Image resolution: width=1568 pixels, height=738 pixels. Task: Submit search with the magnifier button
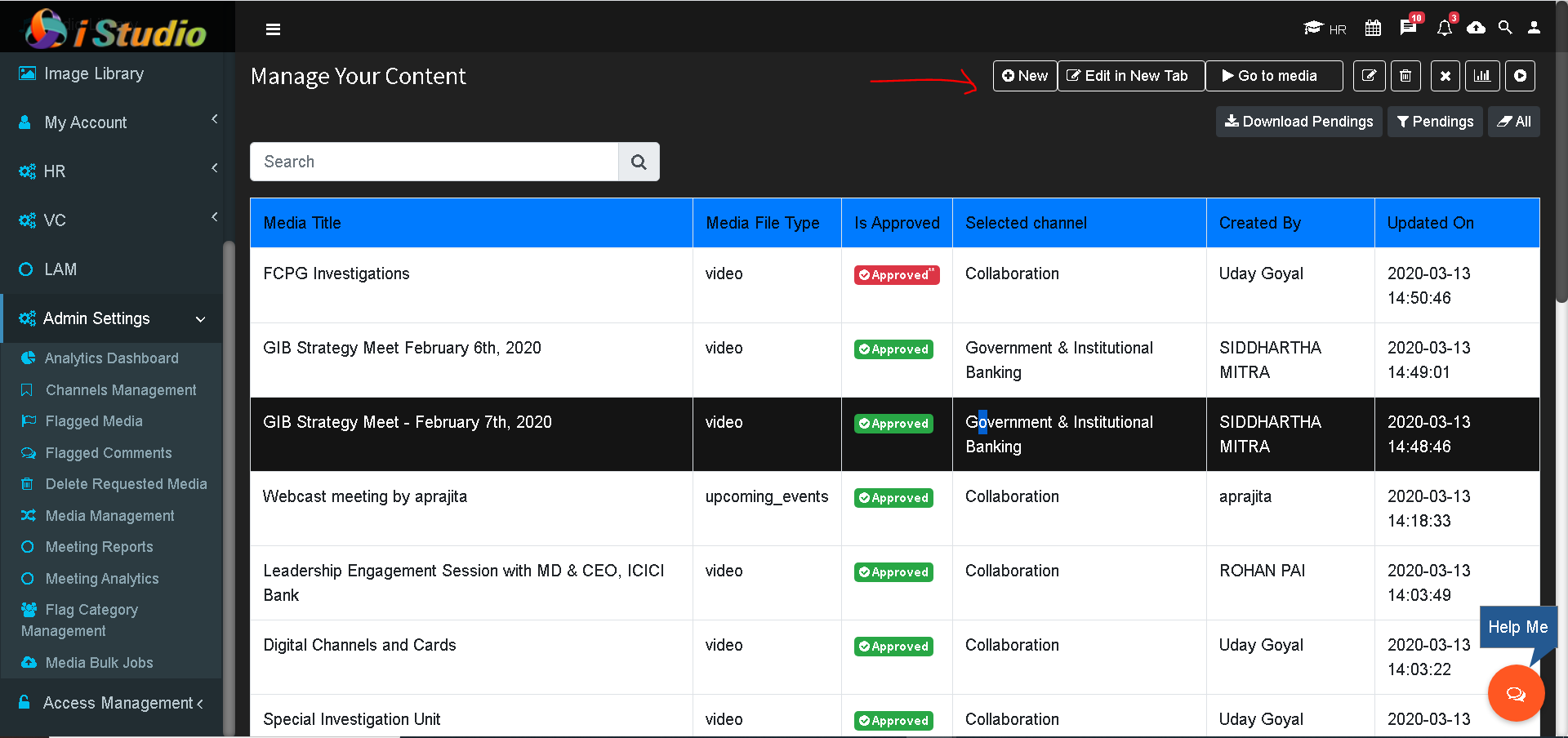(639, 162)
